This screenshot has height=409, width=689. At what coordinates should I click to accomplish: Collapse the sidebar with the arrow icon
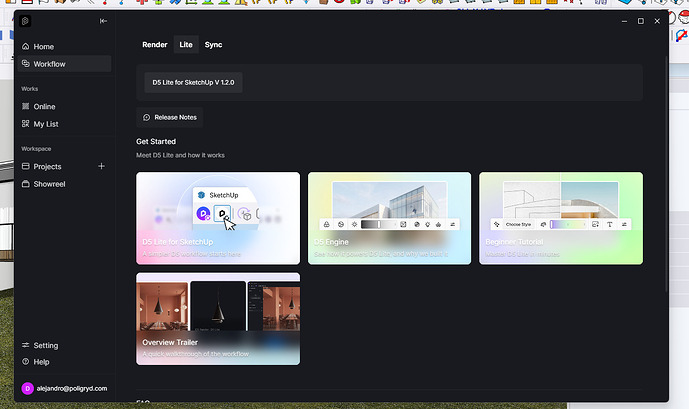pos(103,21)
